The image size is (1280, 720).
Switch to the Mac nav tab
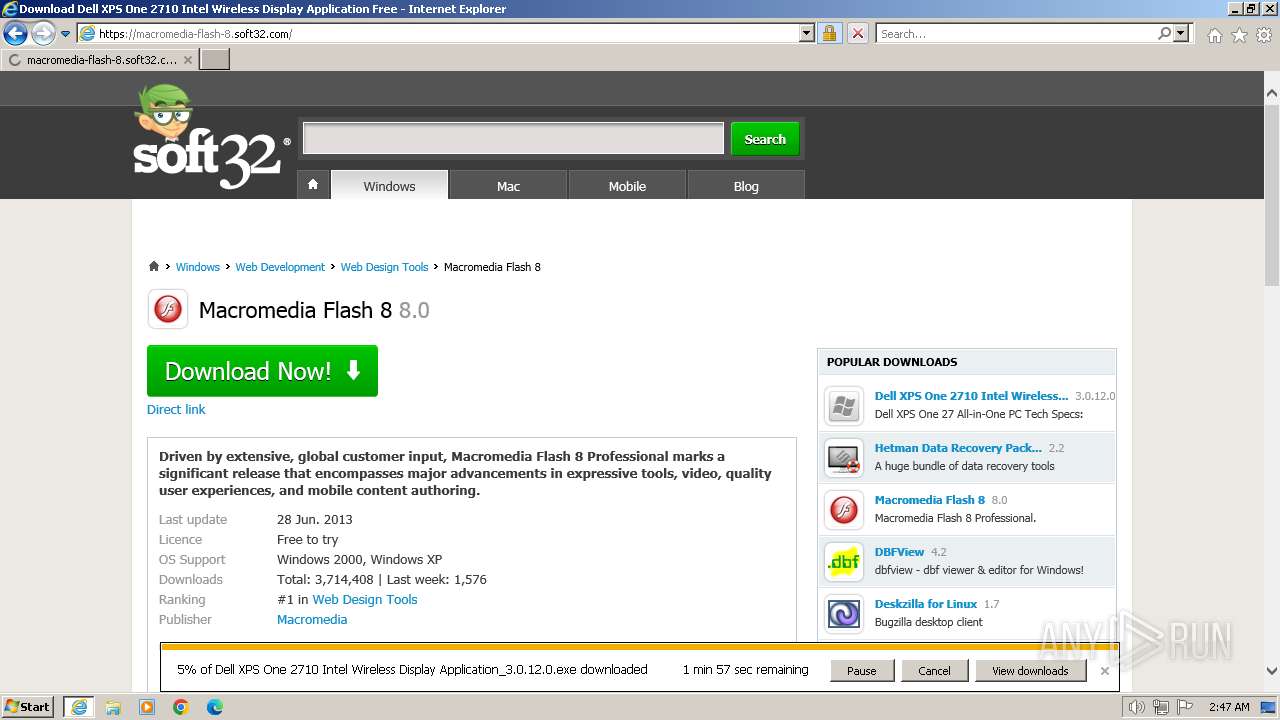coord(508,185)
